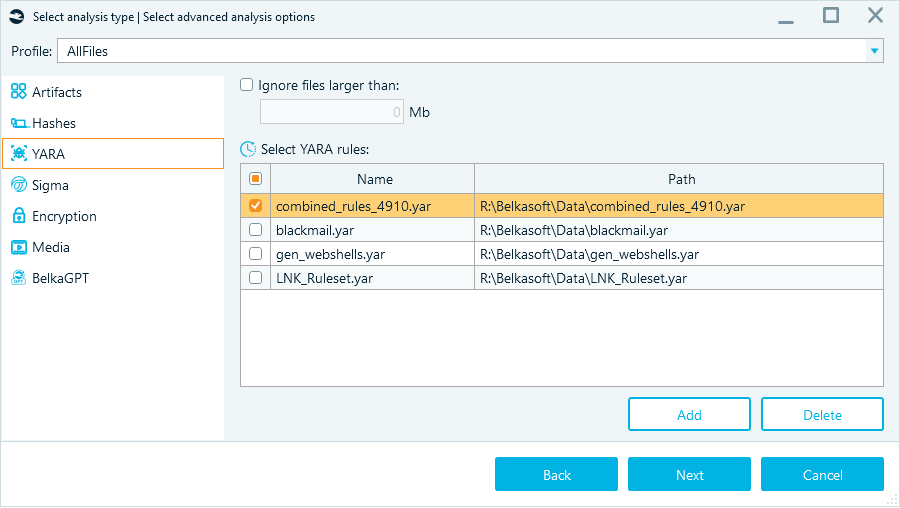Uncheck combined_rules_4910.yar rule
Screen dimensions: 900x508
(255, 205)
